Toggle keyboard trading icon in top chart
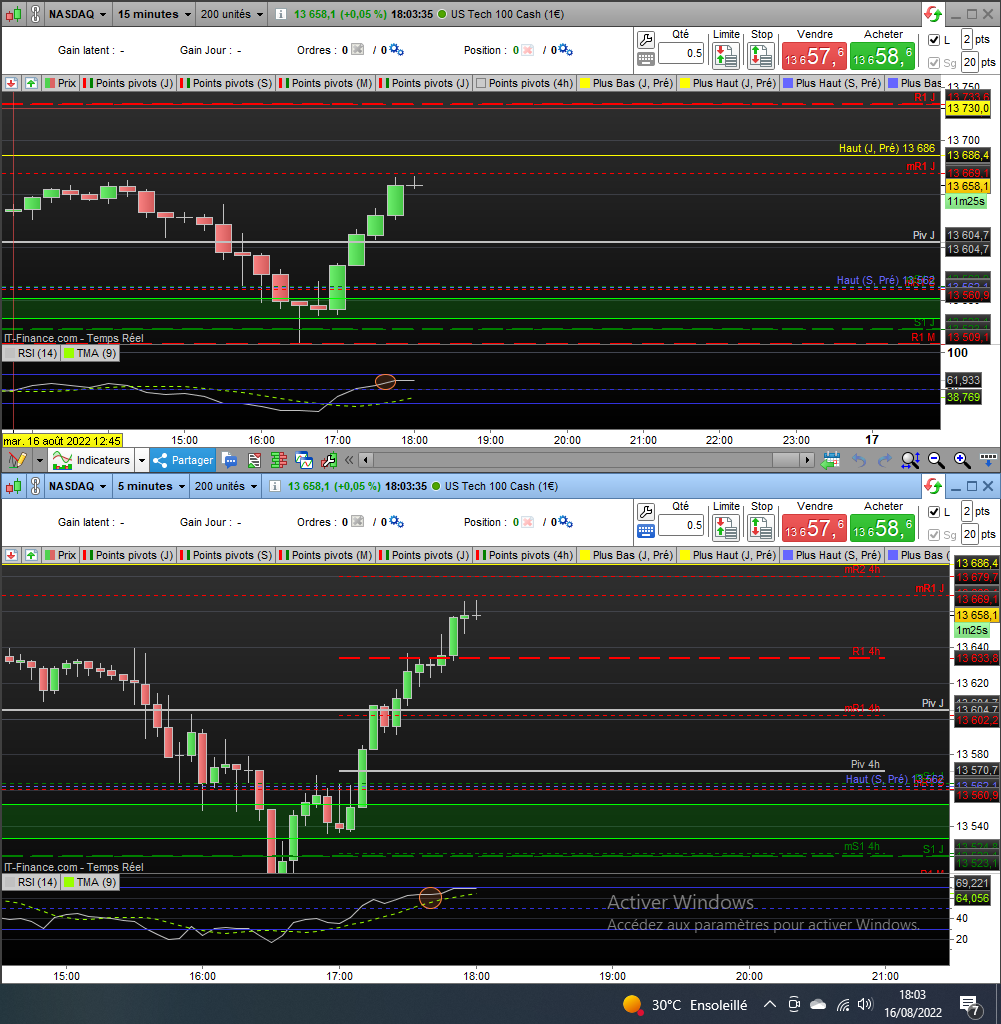The height and width of the screenshot is (1024, 1001). [x=646, y=59]
